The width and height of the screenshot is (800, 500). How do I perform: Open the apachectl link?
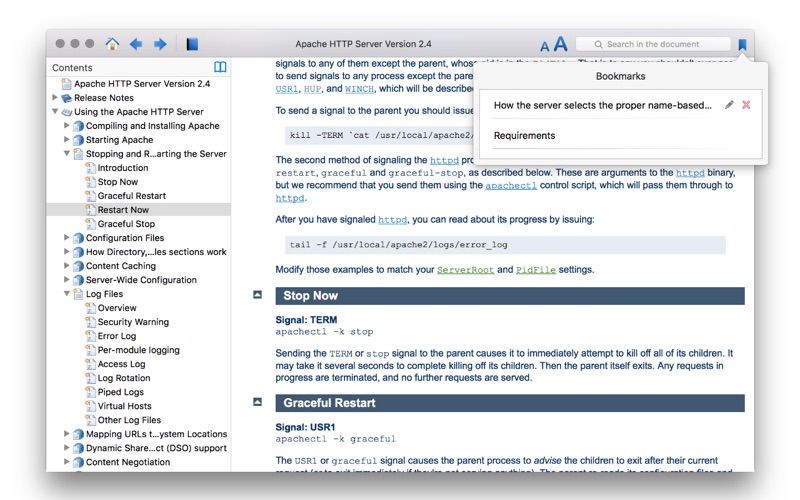[x=511, y=186]
